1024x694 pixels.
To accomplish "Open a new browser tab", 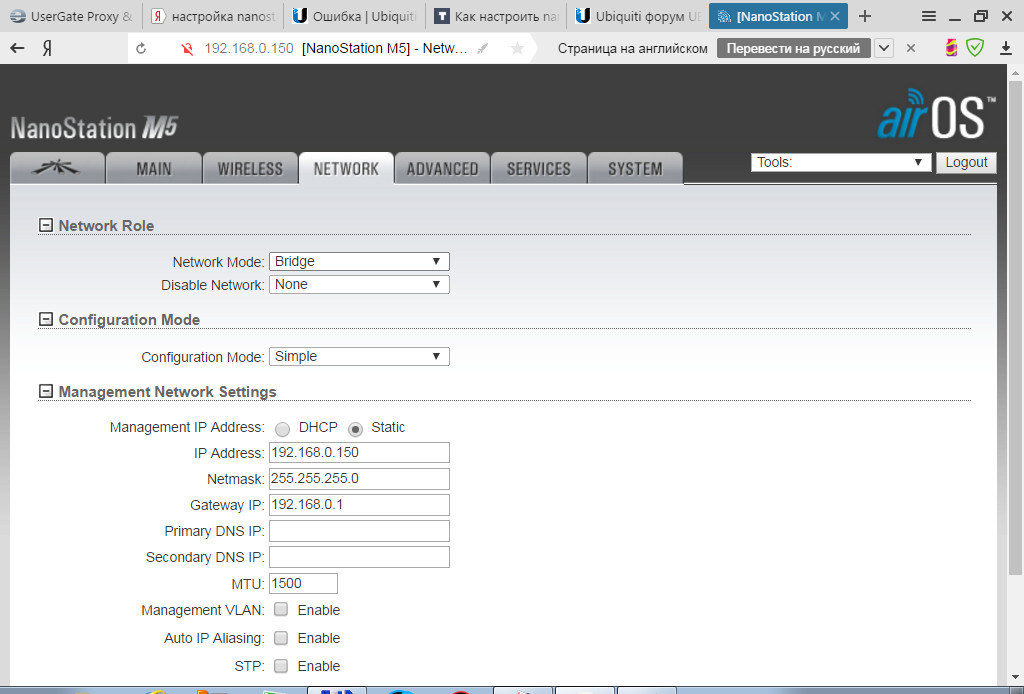I will 865,16.
